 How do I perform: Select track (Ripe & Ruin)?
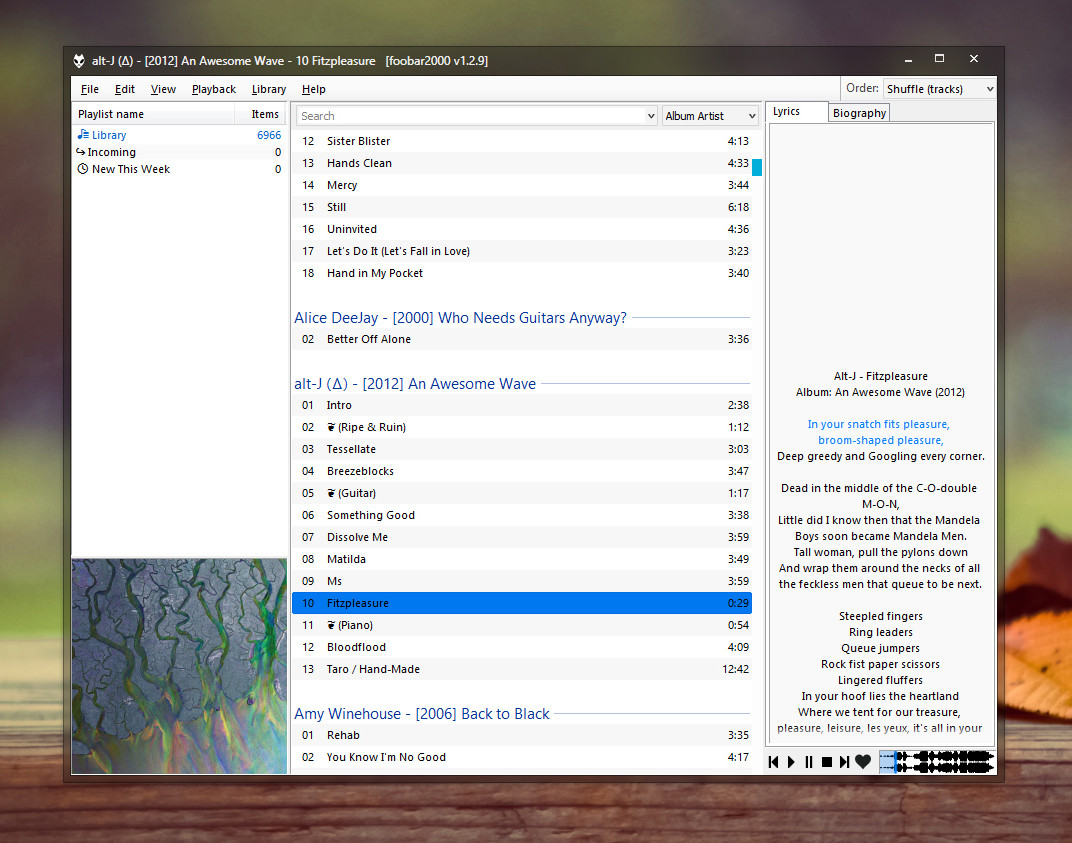click(522, 427)
